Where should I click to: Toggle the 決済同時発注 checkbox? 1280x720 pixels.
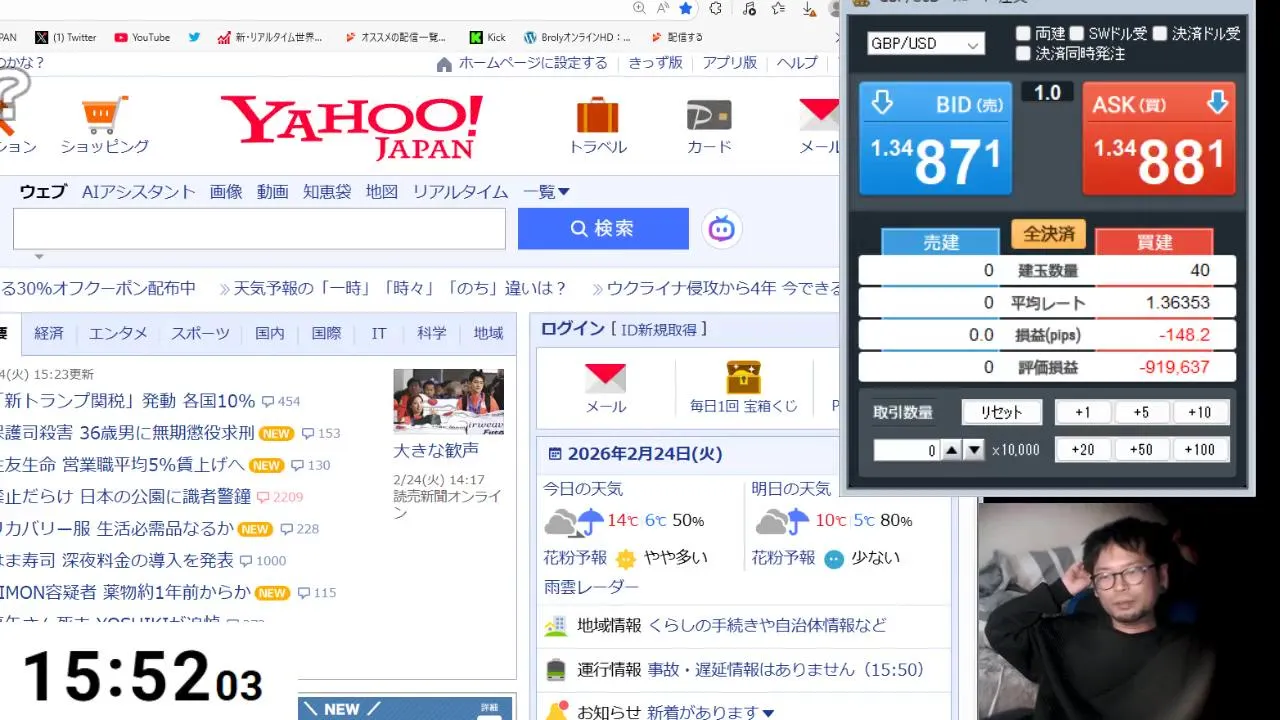1023,53
